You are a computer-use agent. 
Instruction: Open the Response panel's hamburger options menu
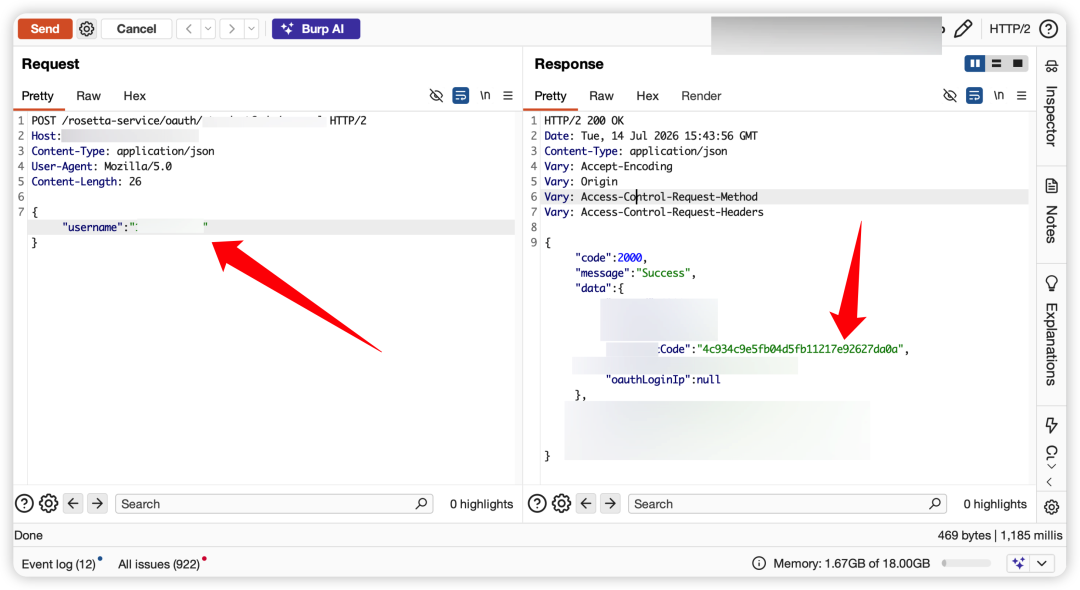coord(1021,96)
